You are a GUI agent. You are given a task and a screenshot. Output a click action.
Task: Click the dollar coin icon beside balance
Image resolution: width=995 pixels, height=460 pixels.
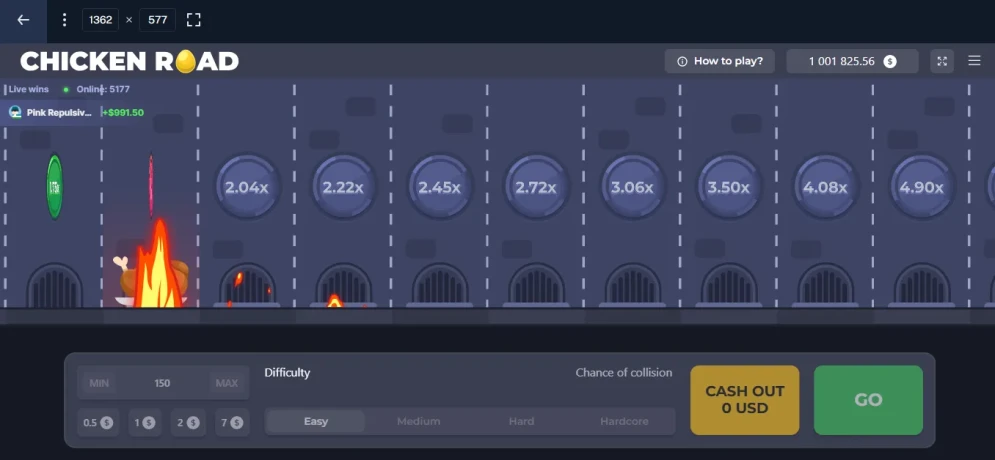point(890,62)
